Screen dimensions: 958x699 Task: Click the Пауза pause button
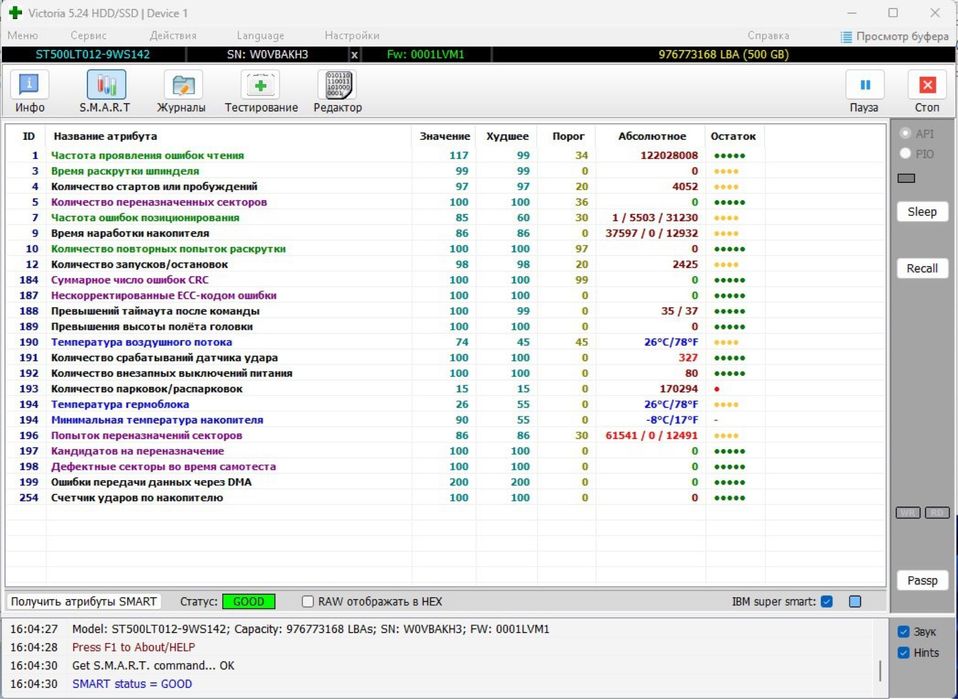click(x=865, y=92)
